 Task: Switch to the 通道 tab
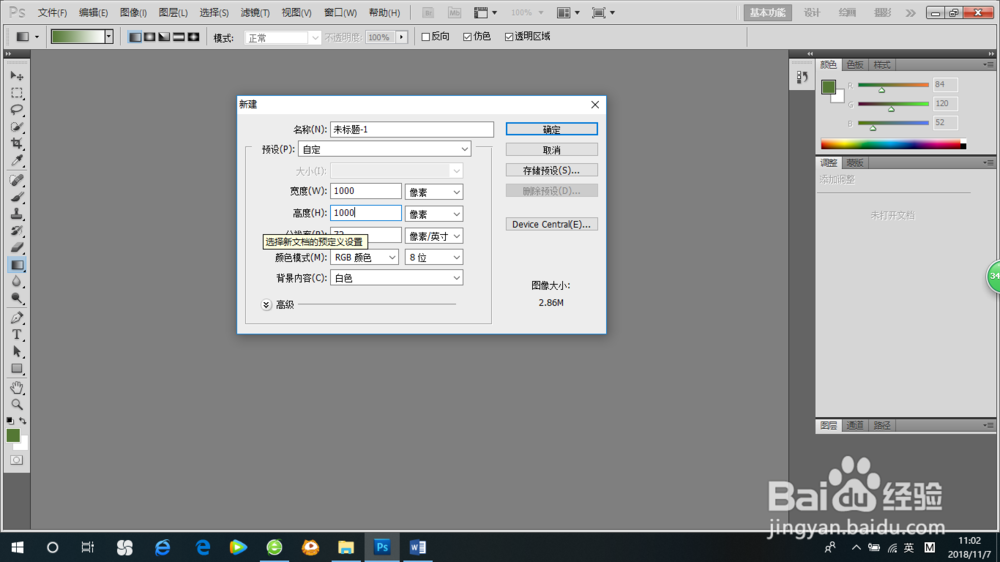855,425
